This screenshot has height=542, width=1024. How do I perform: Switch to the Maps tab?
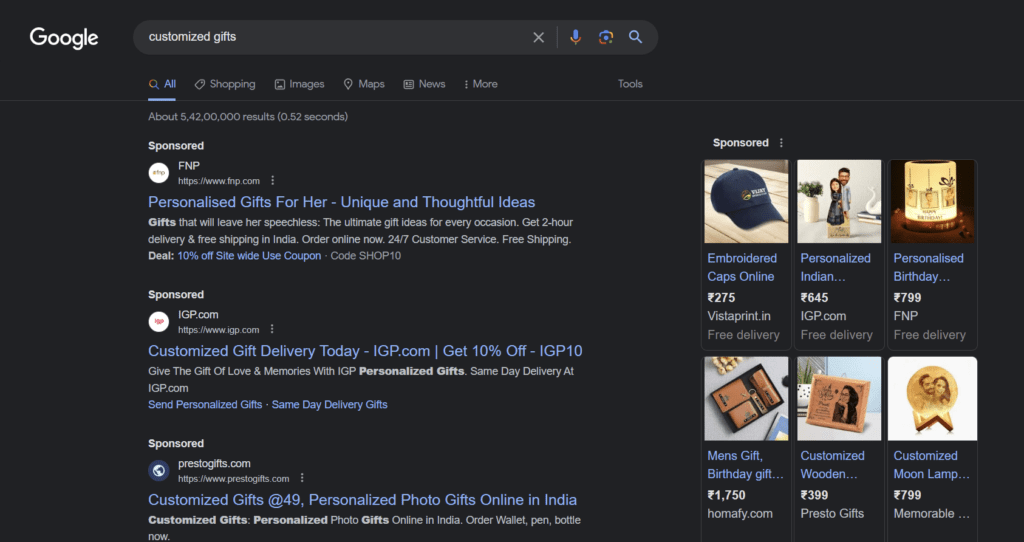pyautogui.click(x=364, y=84)
